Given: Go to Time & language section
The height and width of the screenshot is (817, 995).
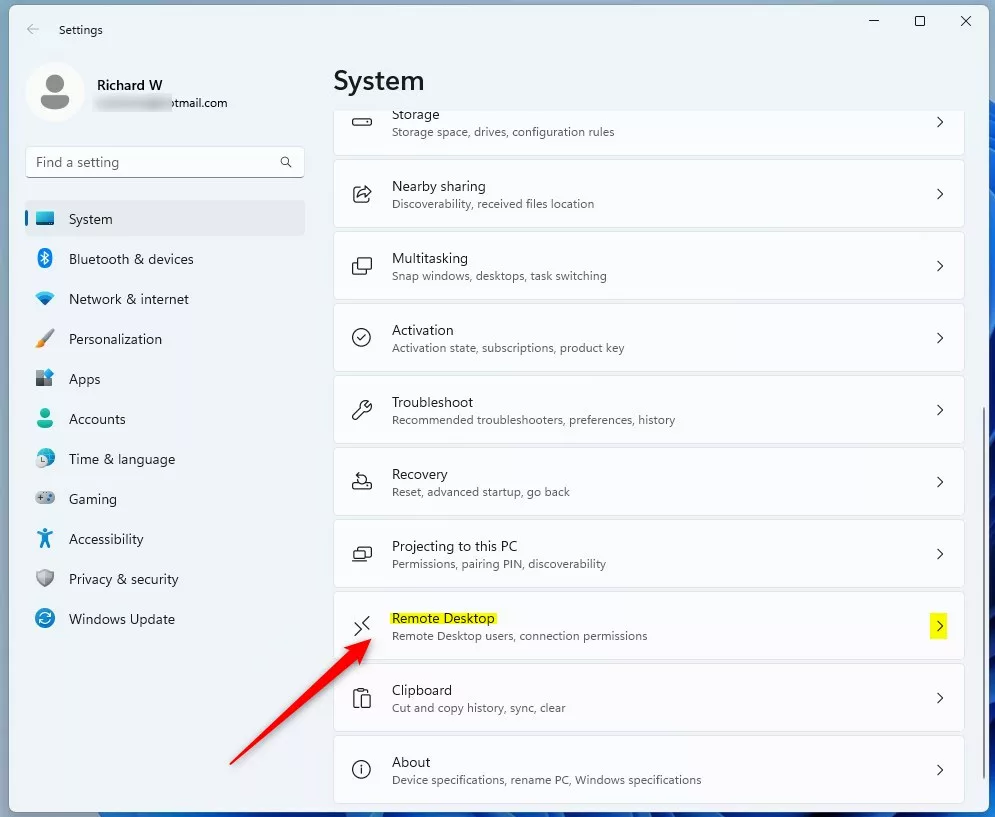Looking at the screenshot, I should click(121, 459).
